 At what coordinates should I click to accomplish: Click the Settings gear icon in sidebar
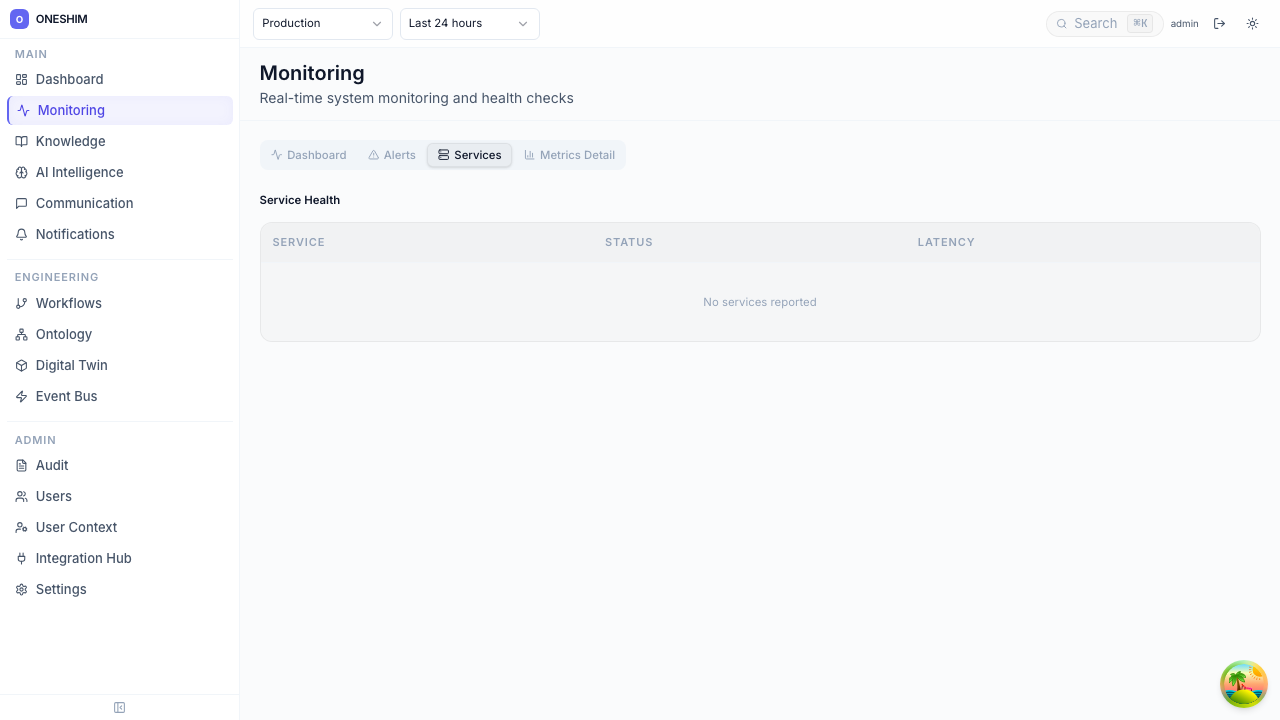click(21, 589)
